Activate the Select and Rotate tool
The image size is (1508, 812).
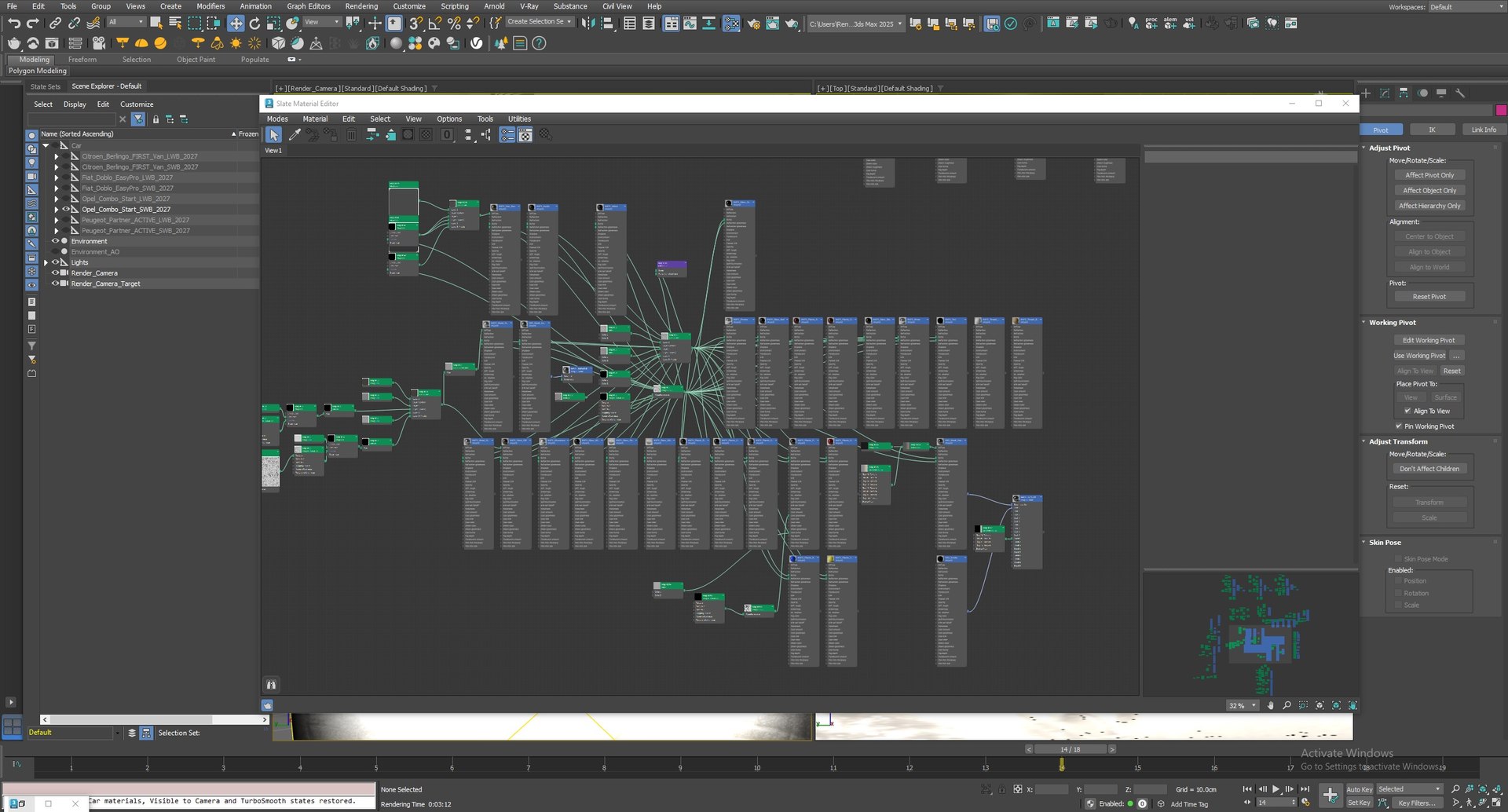point(254,24)
